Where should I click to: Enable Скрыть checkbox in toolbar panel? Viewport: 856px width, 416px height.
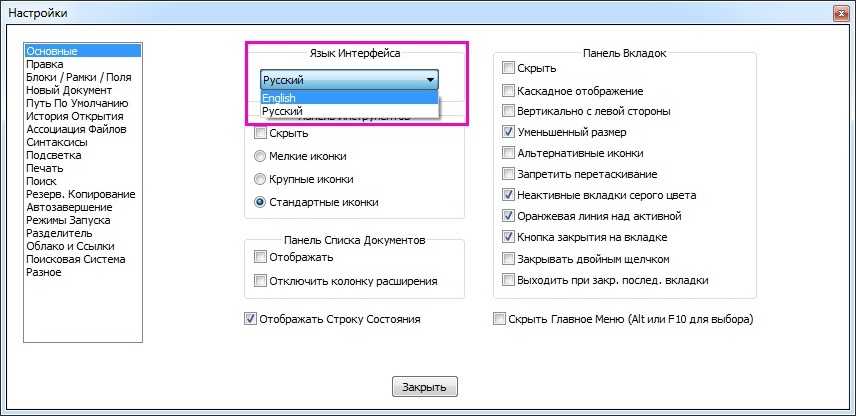tap(261, 134)
